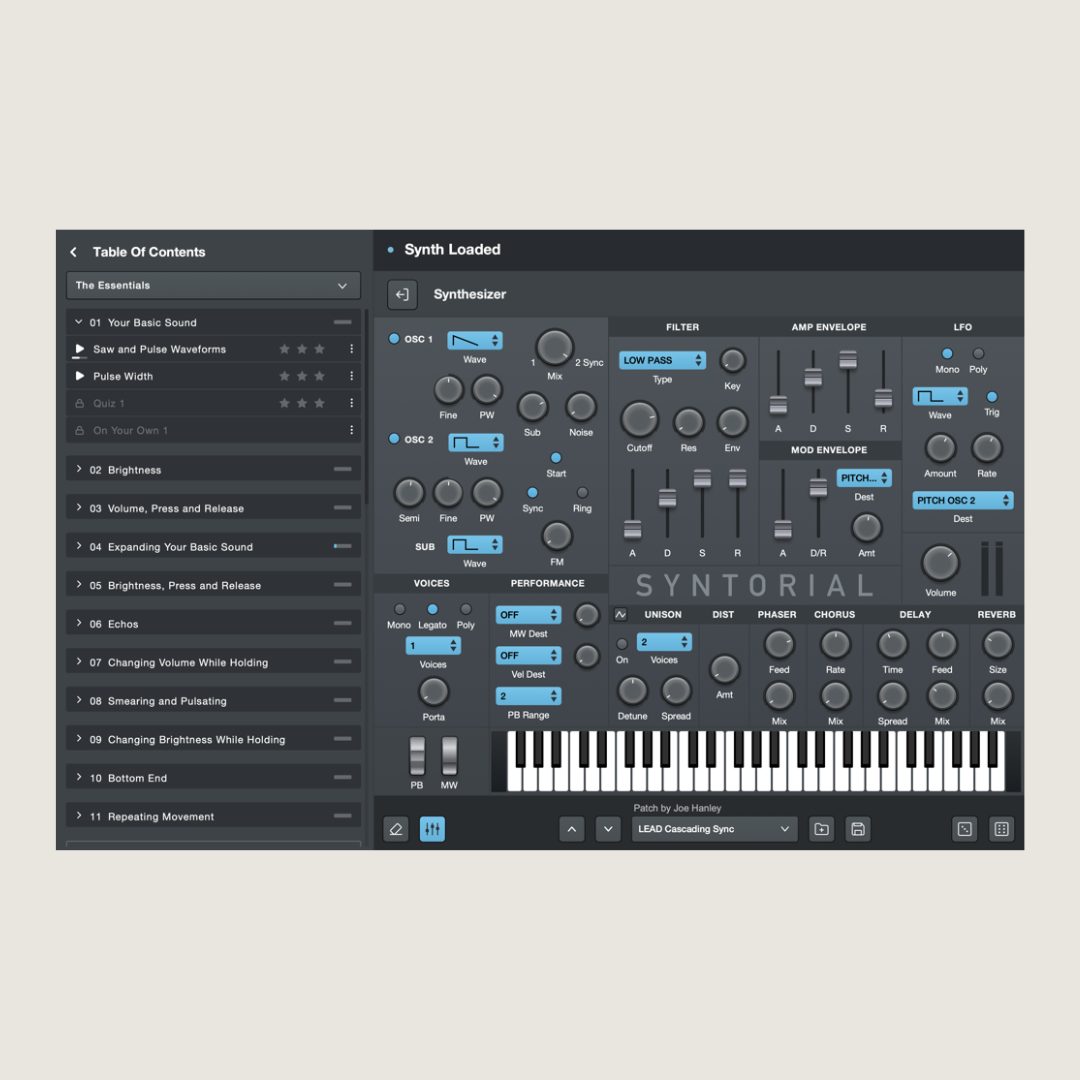Change the PB Range stepper value
This screenshot has width=1080, height=1080.
coord(528,696)
